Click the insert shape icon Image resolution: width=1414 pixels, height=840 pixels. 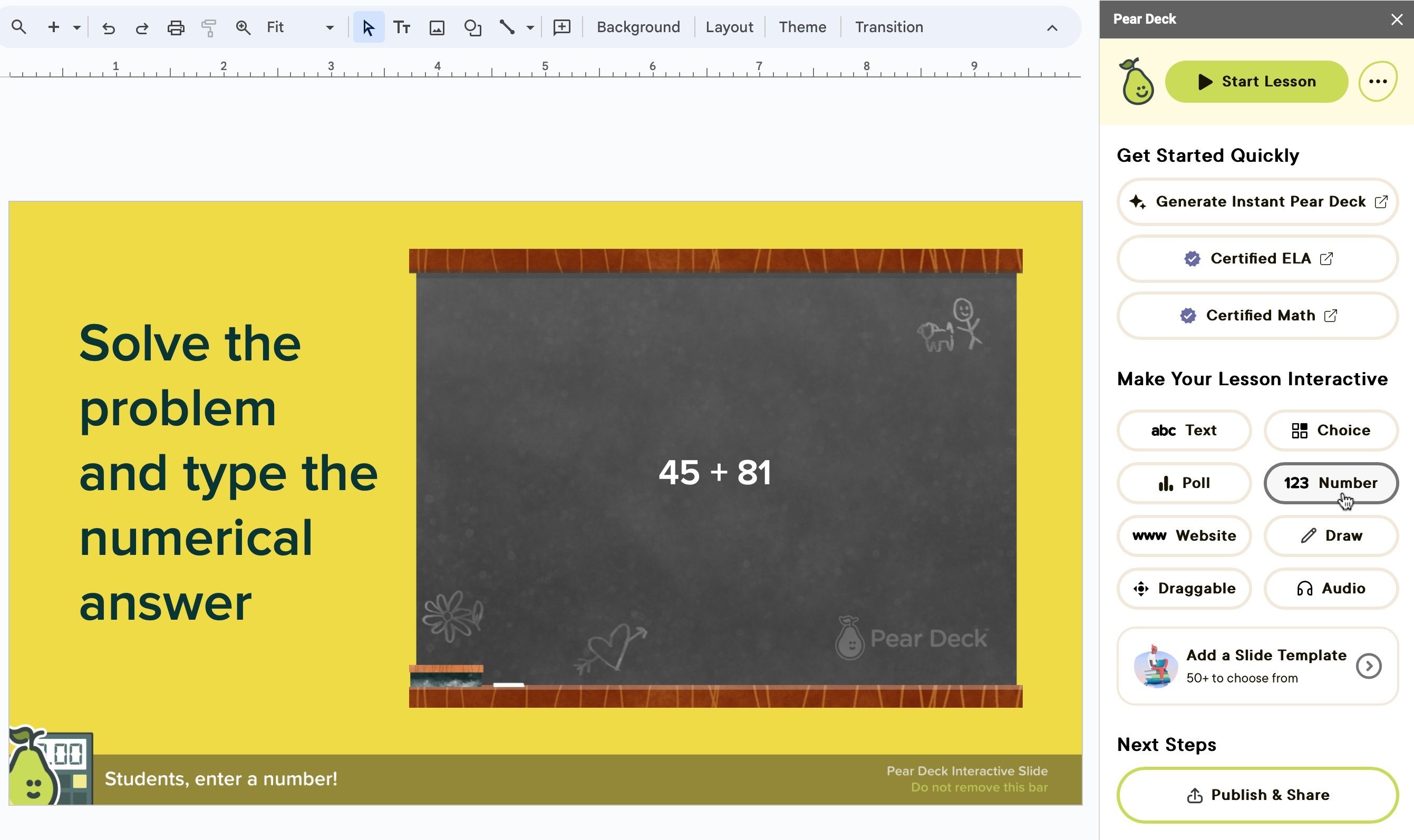[472, 27]
